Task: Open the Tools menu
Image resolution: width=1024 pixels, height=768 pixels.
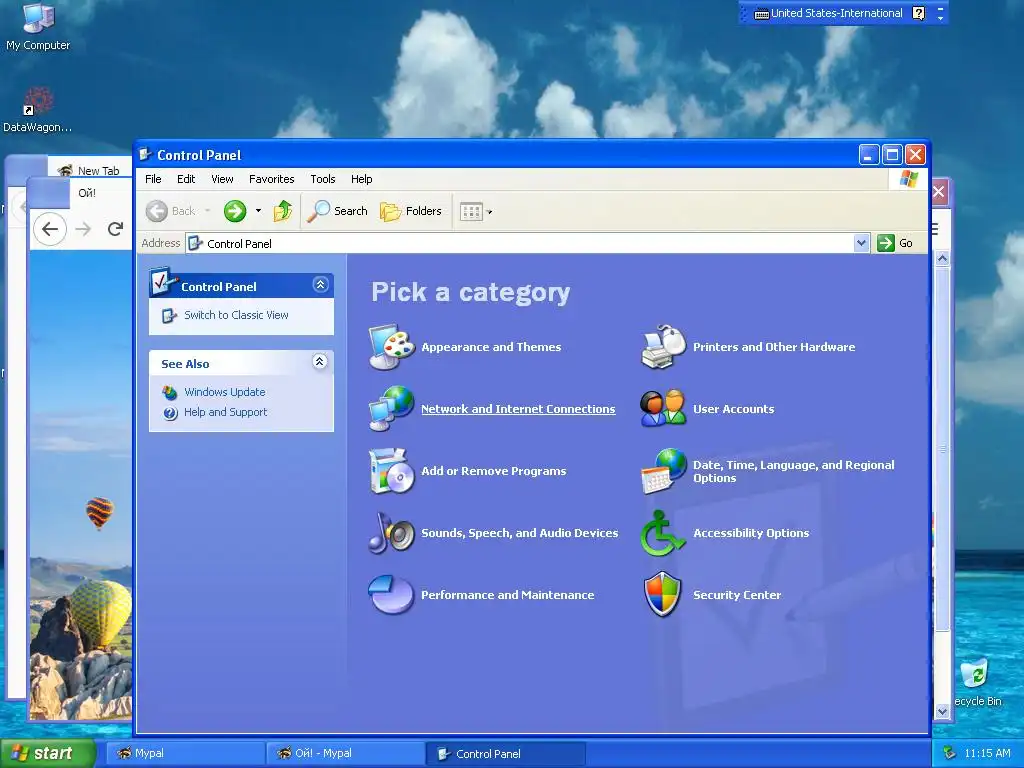Action: point(323,179)
